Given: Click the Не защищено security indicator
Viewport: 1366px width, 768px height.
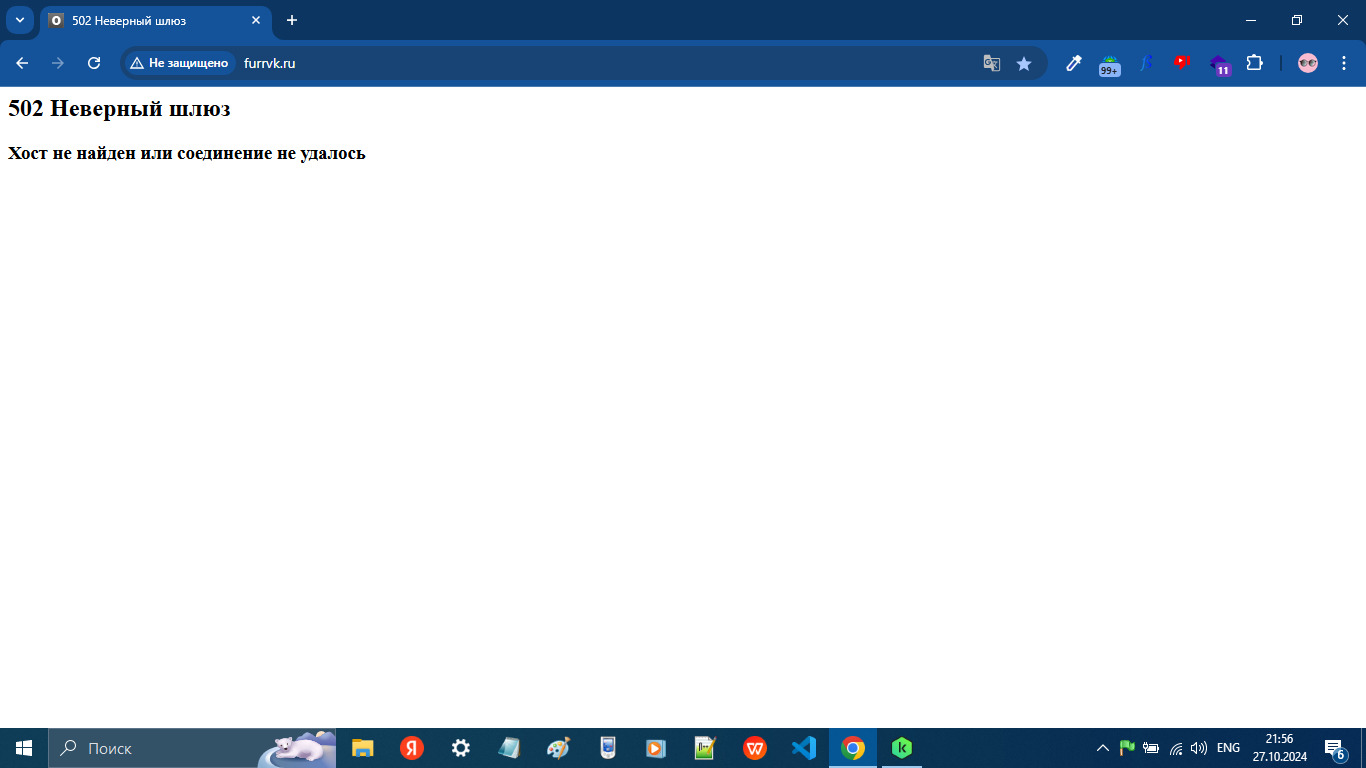Looking at the screenshot, I should (x=180, y=63).
